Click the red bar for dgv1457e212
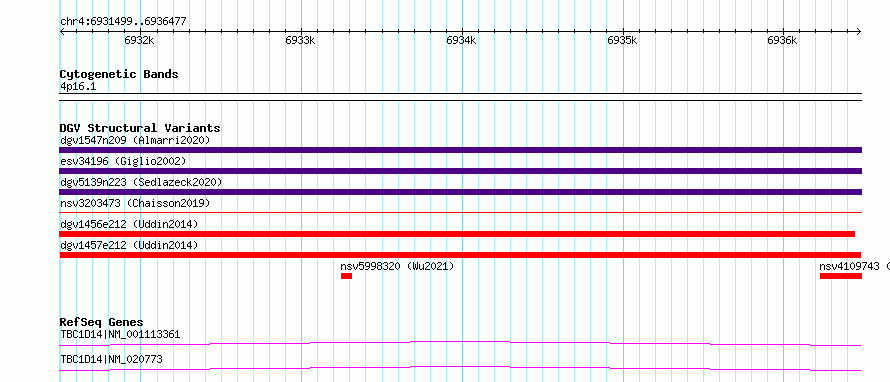Image resolution: width=890 pixels, height=382 pixels. coord(460,255)
